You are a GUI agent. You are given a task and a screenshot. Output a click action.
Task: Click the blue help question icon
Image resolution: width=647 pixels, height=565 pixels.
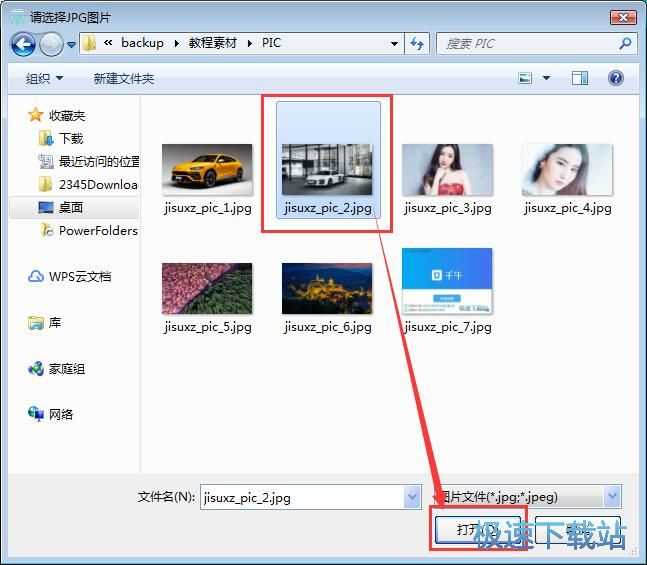coord(616,78)
